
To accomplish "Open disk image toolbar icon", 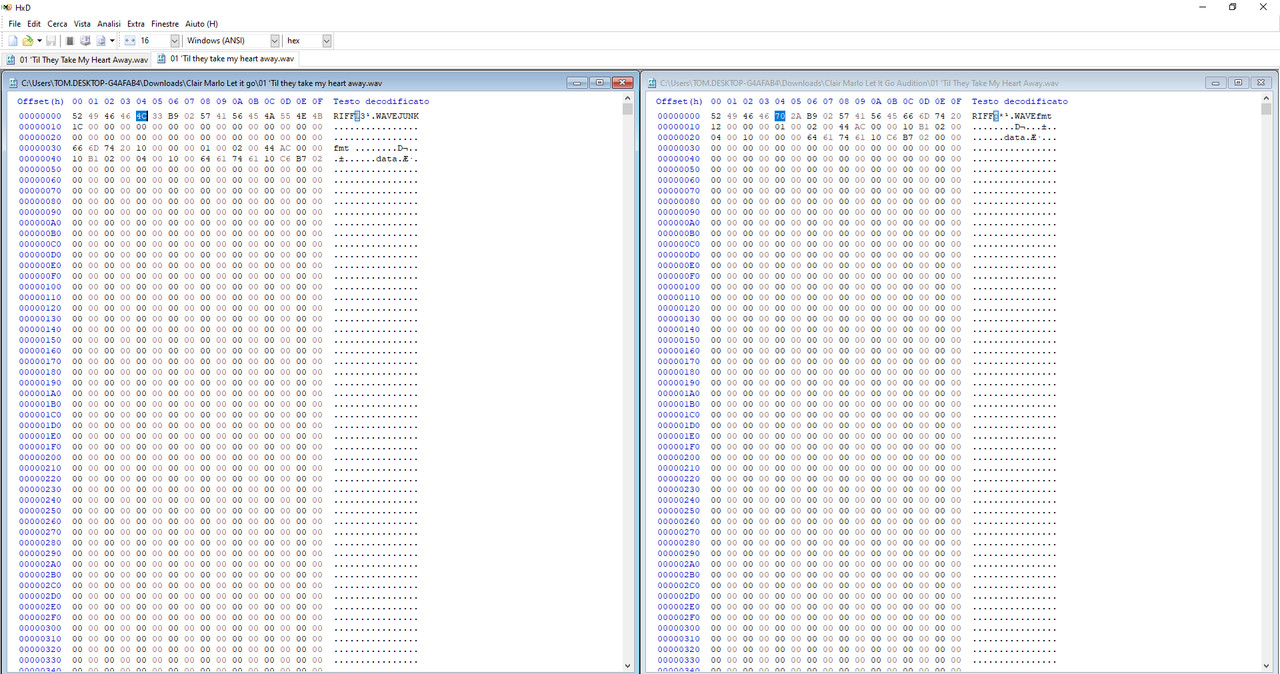I will pyautogui.click(x=100, y=41).
